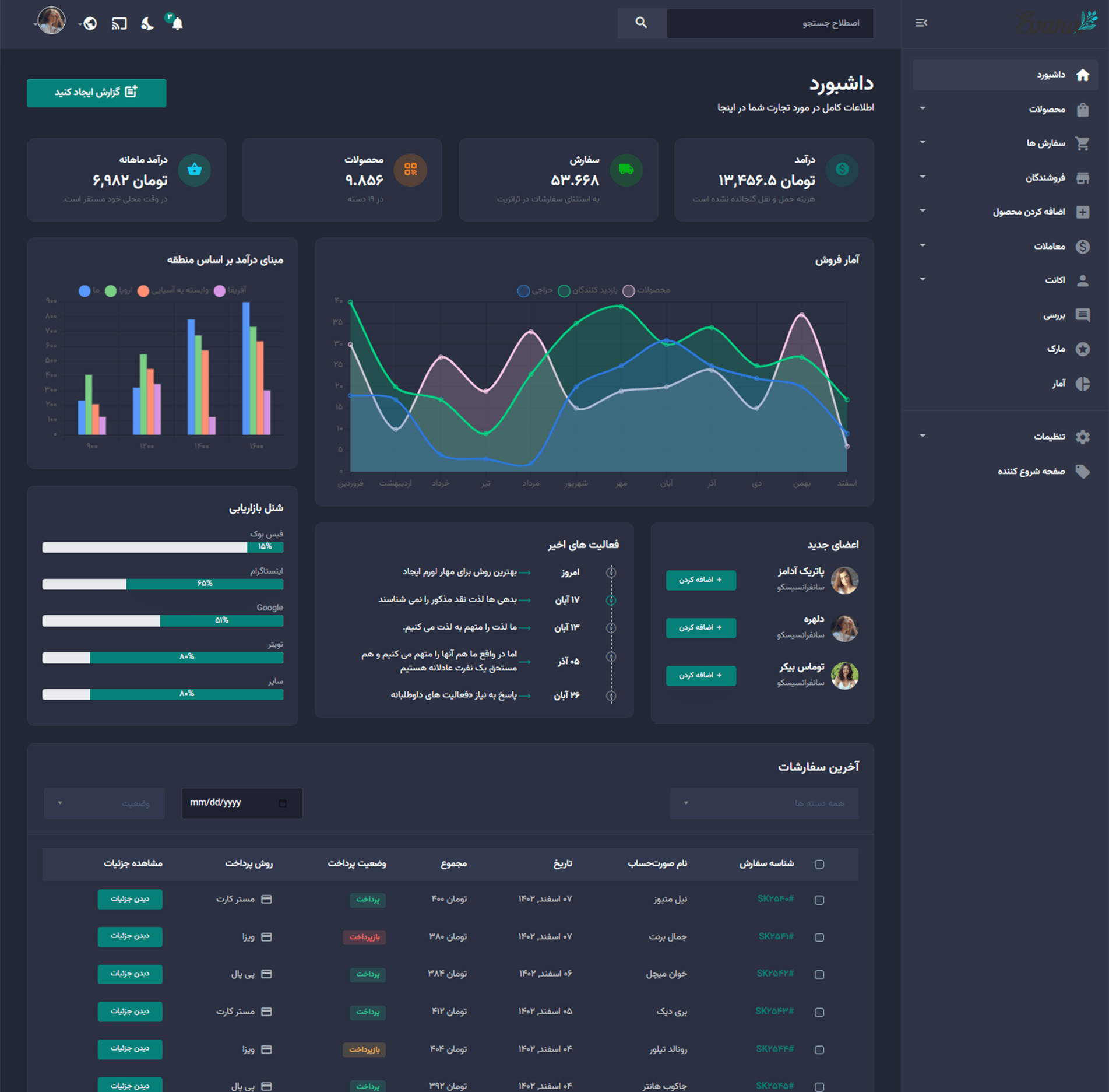Open وضعیت status dropdown
1109x1092 pixels.
(x=104, y=803)
